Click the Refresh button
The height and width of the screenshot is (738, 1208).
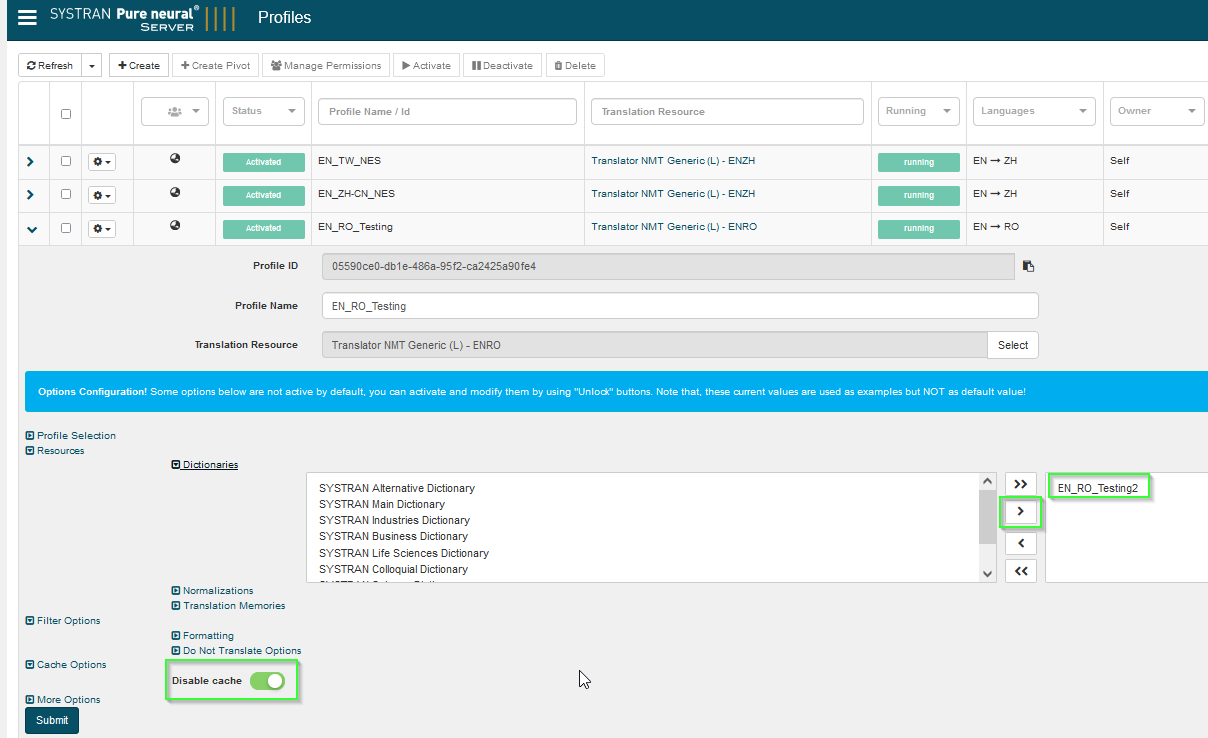coord(50,65)
